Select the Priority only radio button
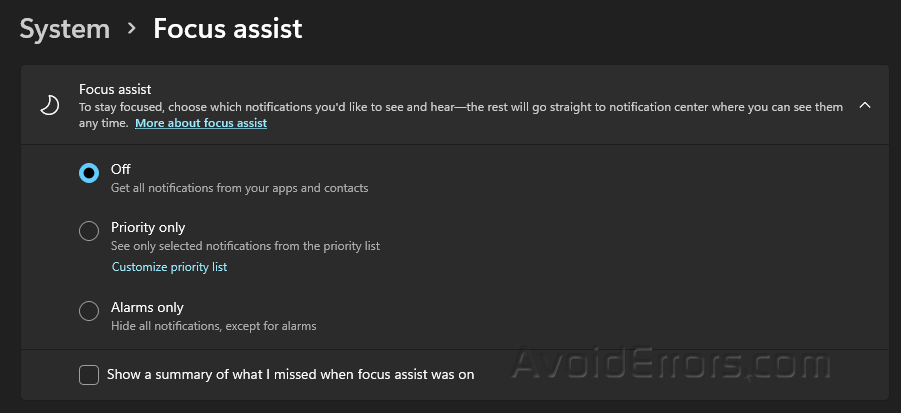This screenshot has width=901, height=413. [x=89, y=231]
